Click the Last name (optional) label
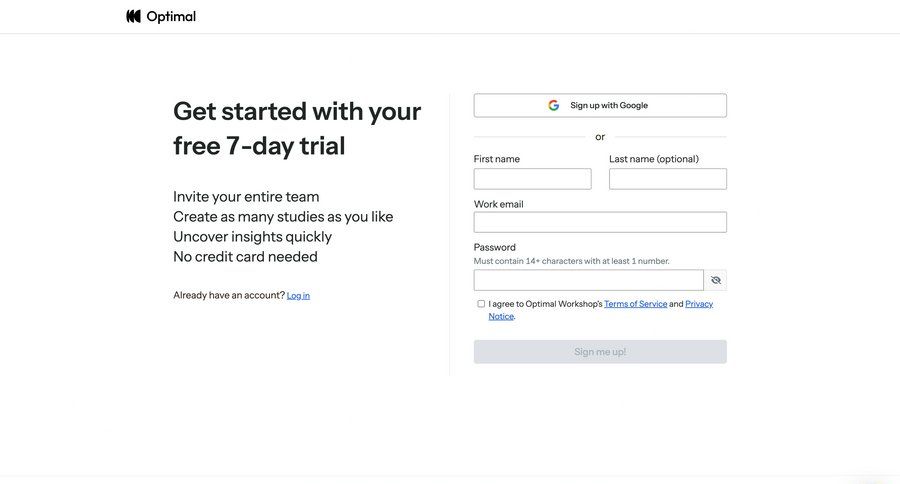 654,159
